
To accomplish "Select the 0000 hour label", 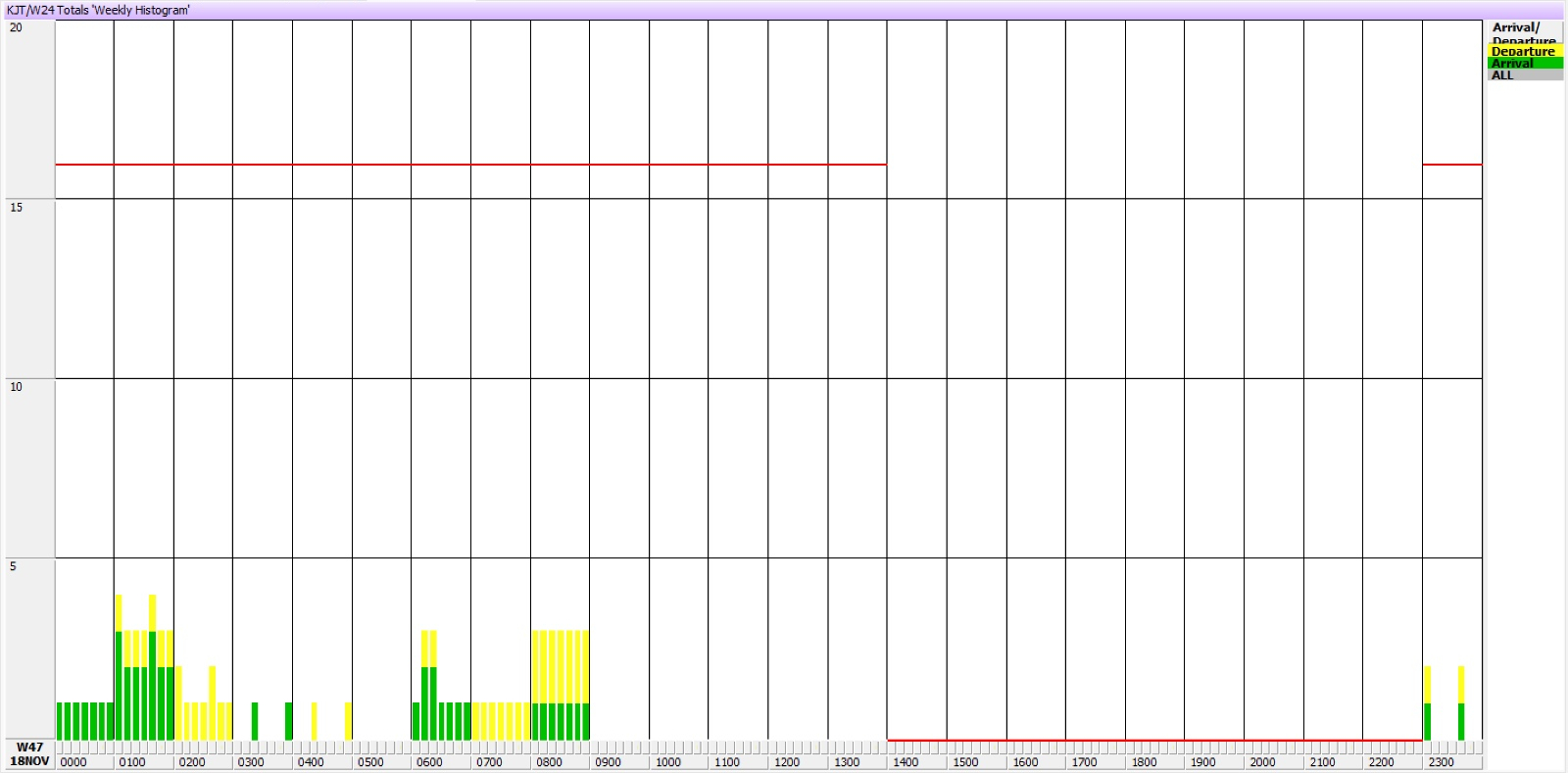I will (73, 762).
